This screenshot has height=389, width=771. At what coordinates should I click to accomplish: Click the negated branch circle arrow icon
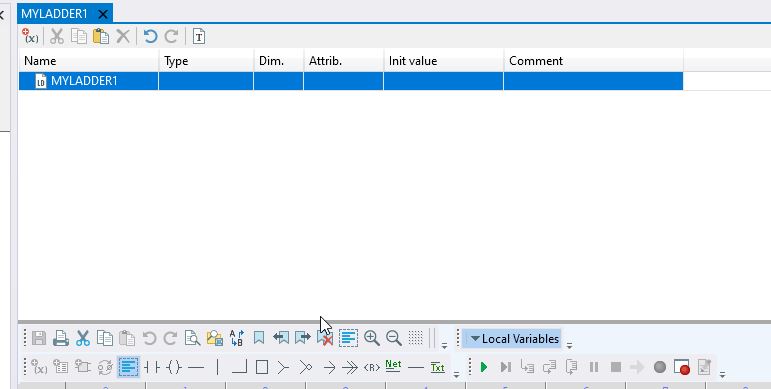click(305, 367)
